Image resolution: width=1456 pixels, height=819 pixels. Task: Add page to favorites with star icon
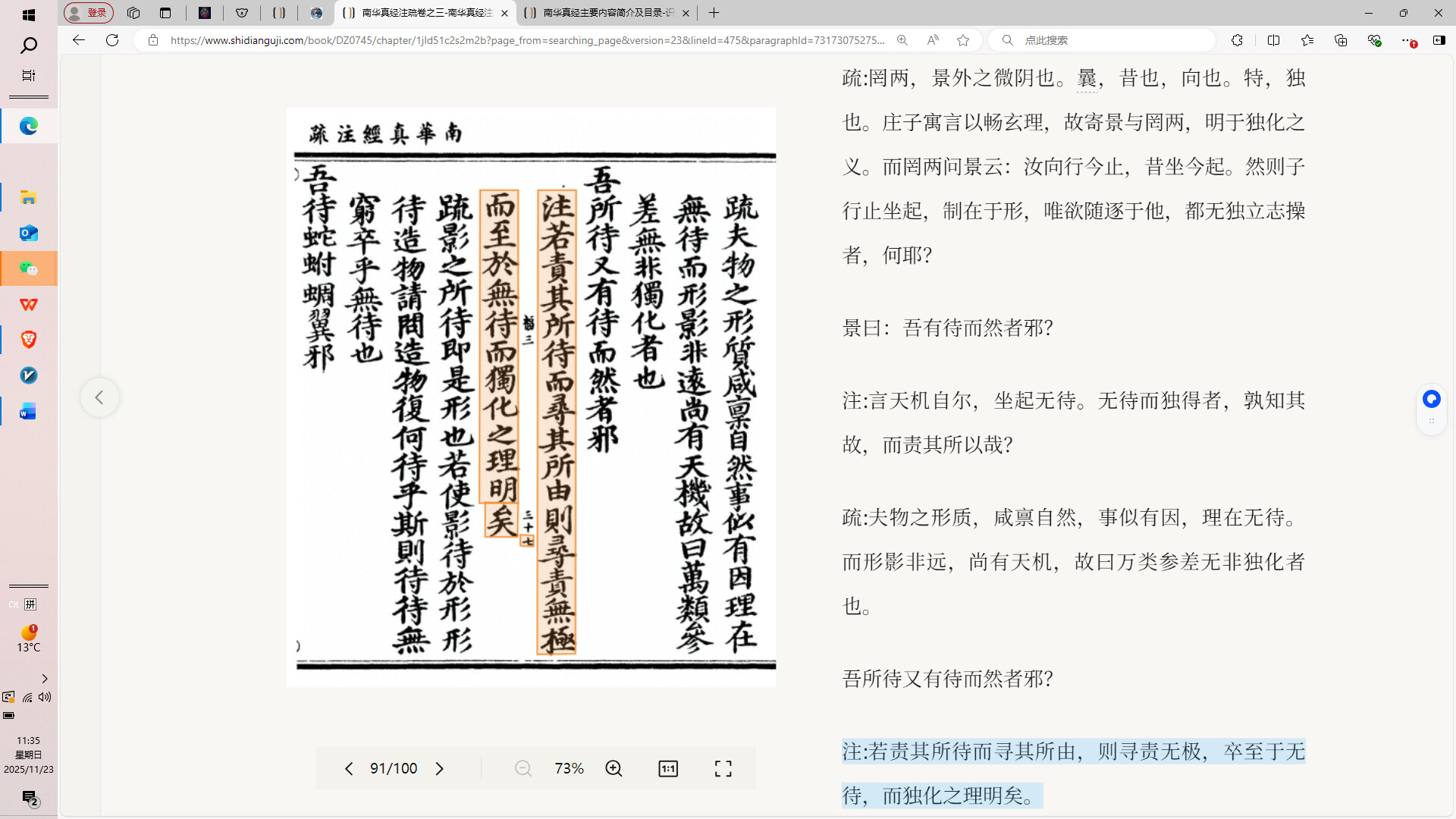tap(963, 40)
